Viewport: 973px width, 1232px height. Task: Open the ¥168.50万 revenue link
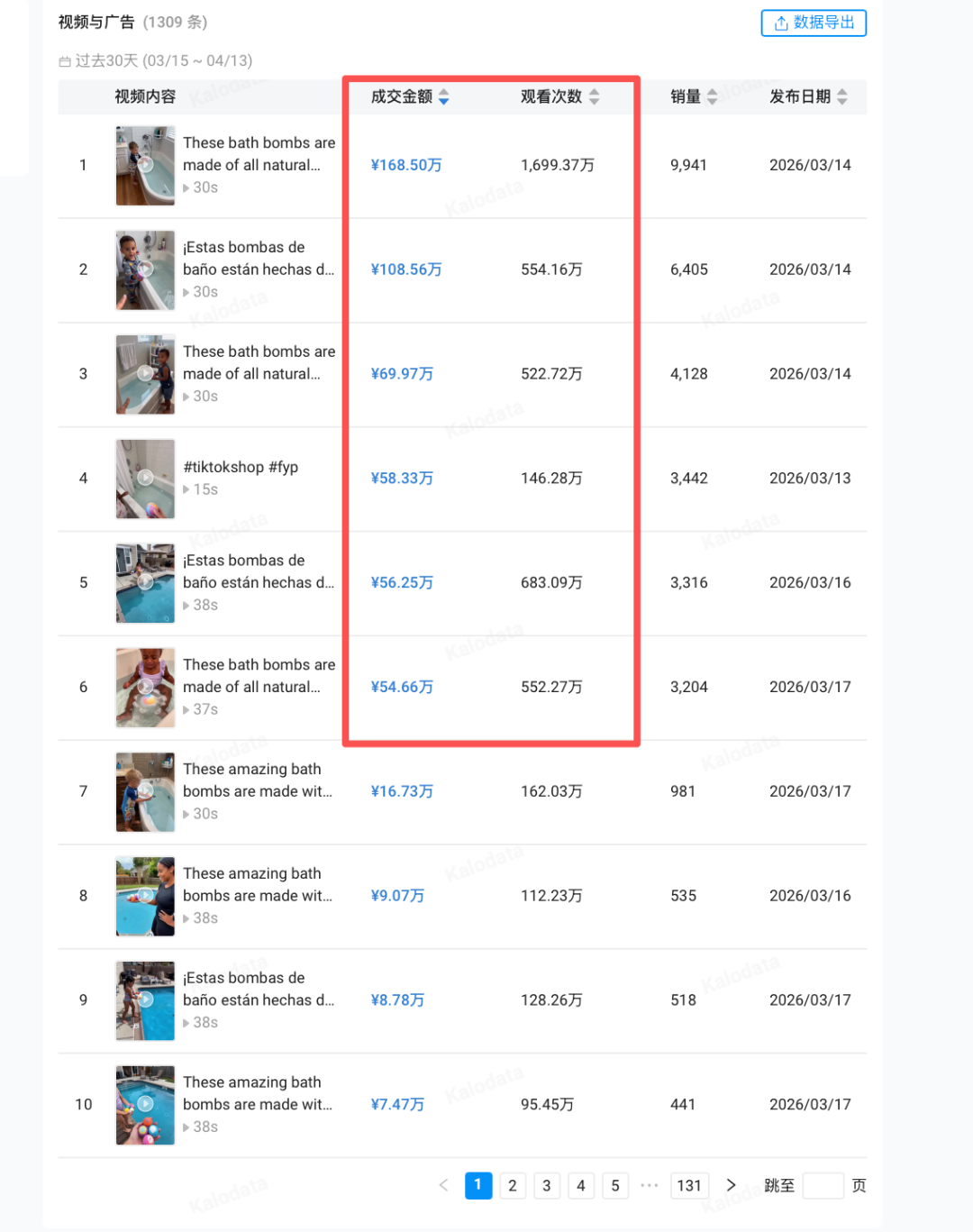pos(406,165)
